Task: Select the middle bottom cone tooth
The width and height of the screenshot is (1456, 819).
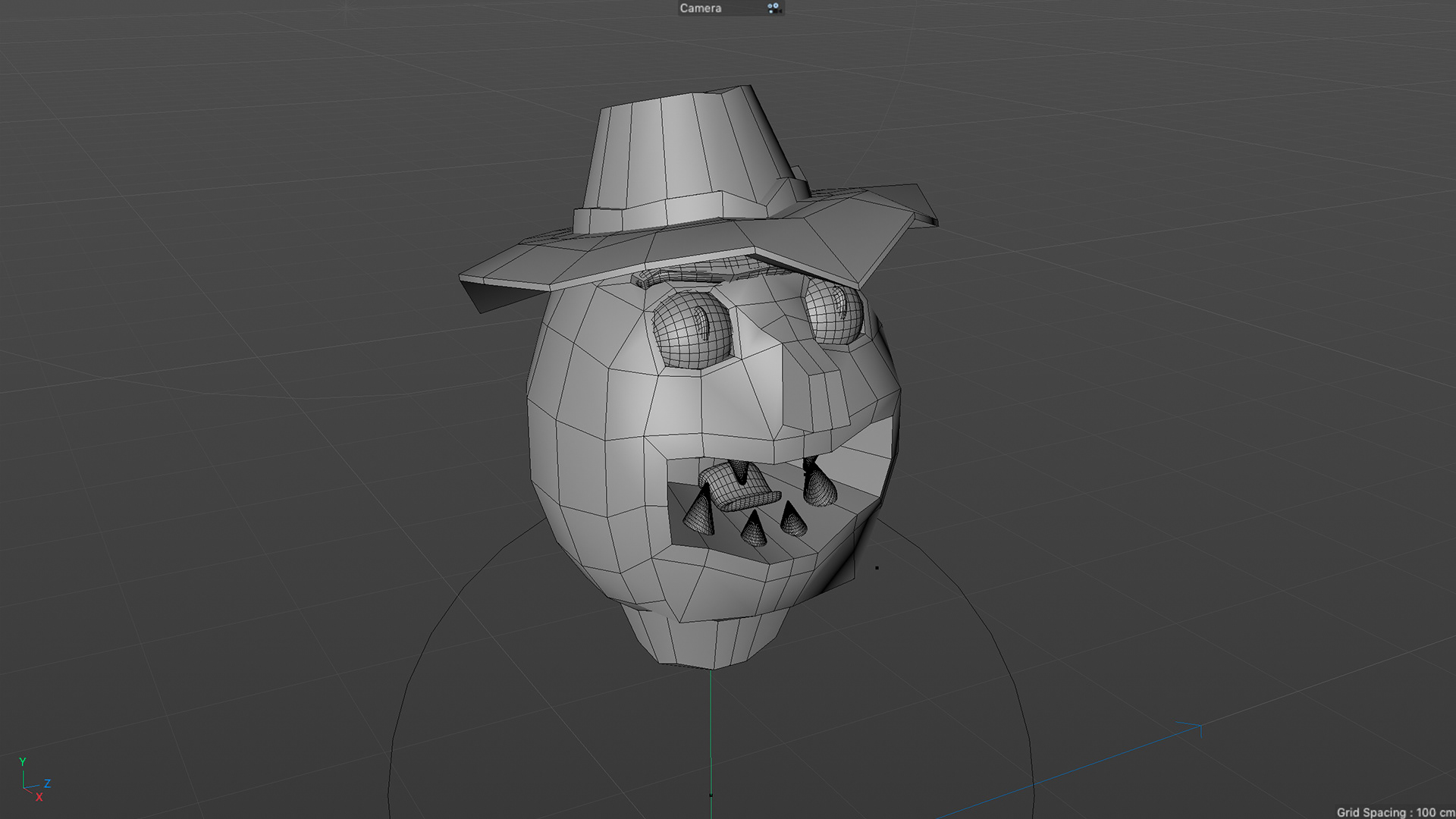Action: (x=754, y=529)
